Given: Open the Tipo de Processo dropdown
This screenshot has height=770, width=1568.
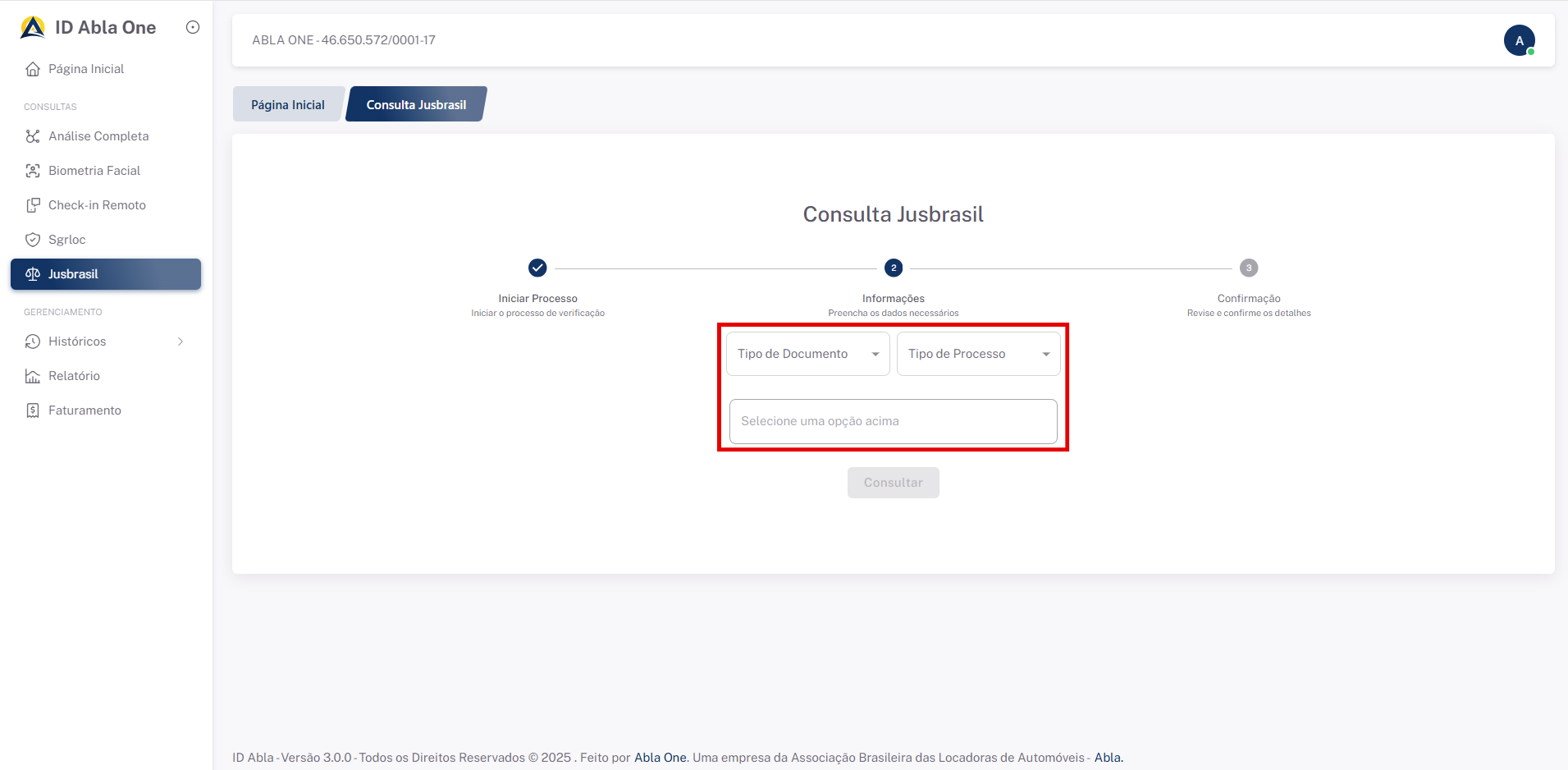Looking at the screenshot, I should point(978,354).
